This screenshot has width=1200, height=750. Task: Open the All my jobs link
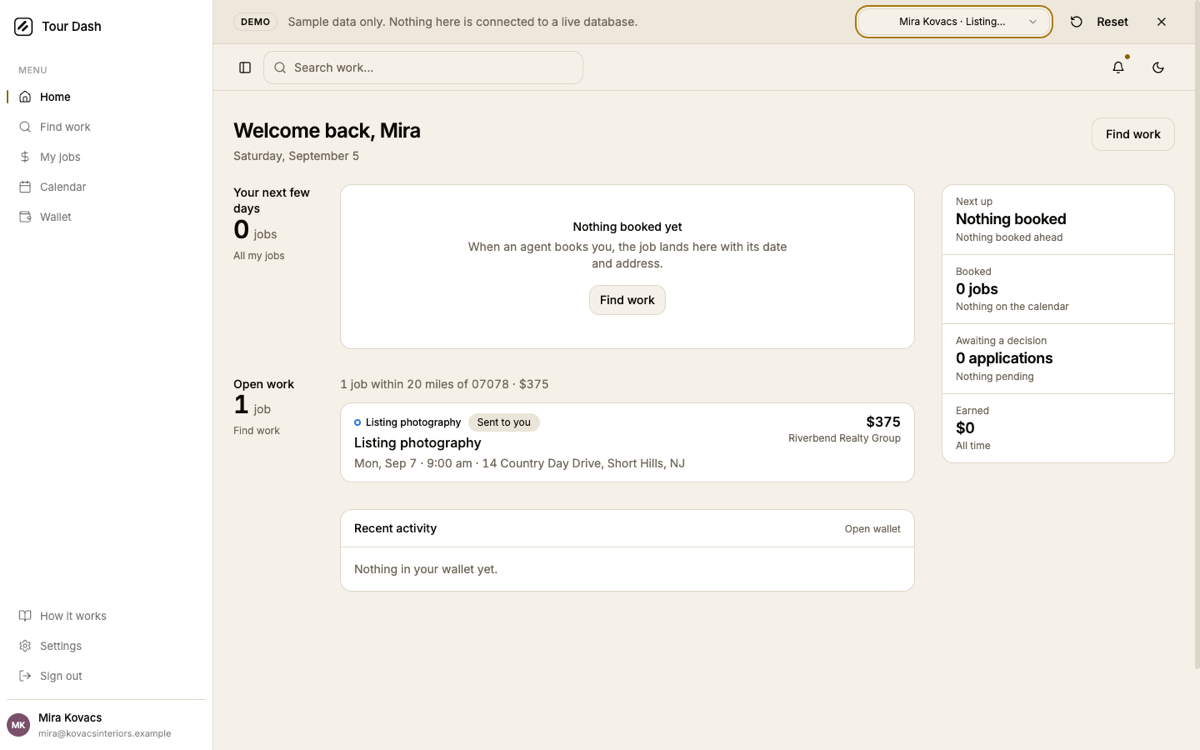[259, 256]
